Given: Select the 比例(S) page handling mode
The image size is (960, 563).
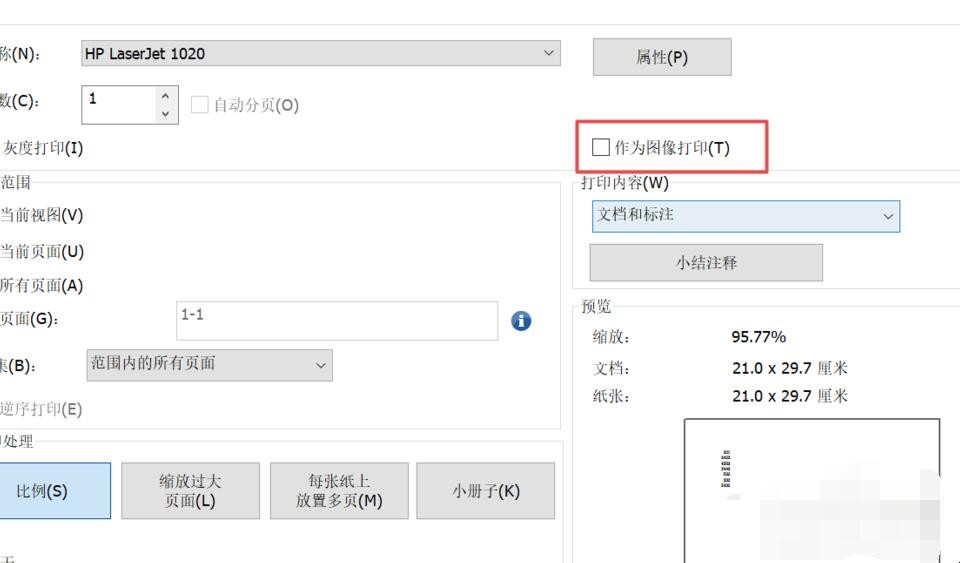Looking at the screenshot, I should click(x=44, y=491).
